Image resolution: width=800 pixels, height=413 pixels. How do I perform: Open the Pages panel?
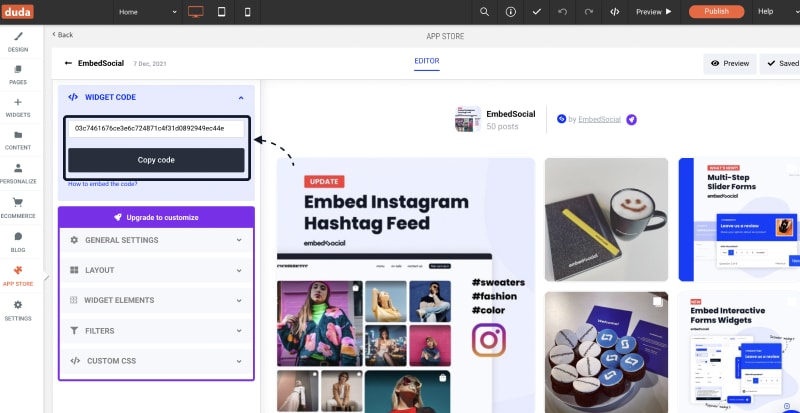[x=18, y=75]
